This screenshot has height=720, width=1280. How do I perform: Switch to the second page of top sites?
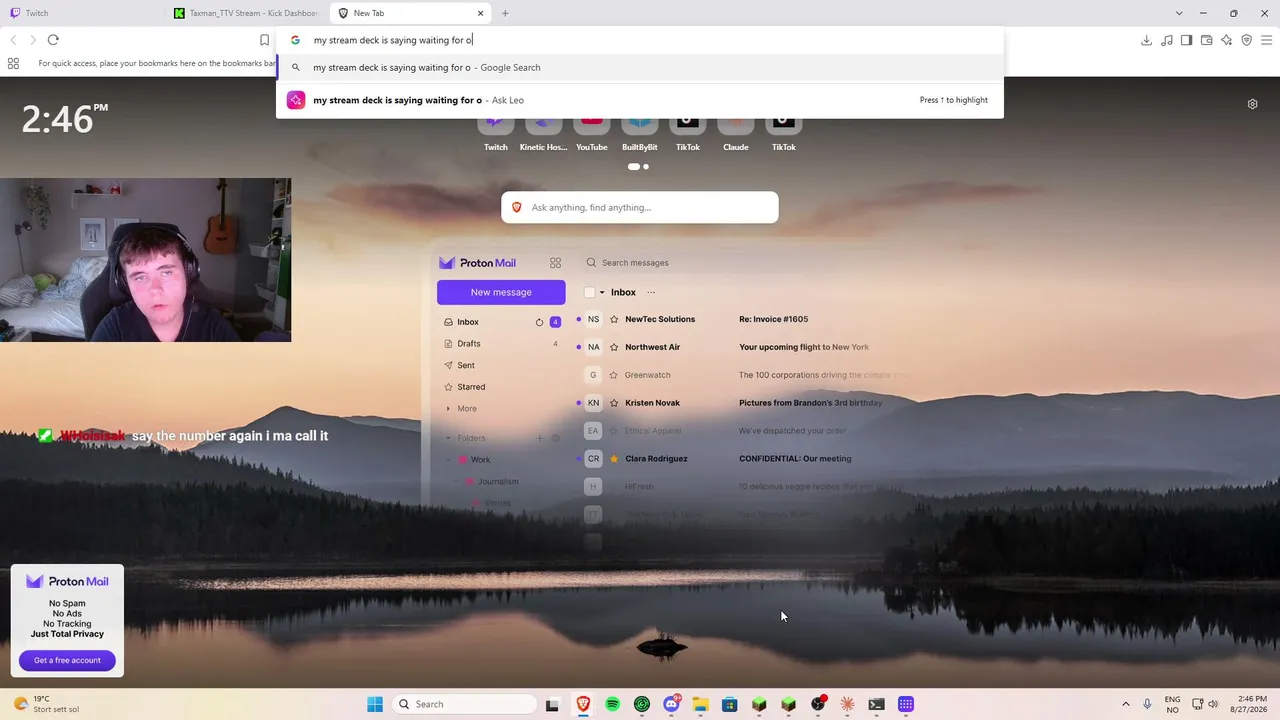pos(646,167)
